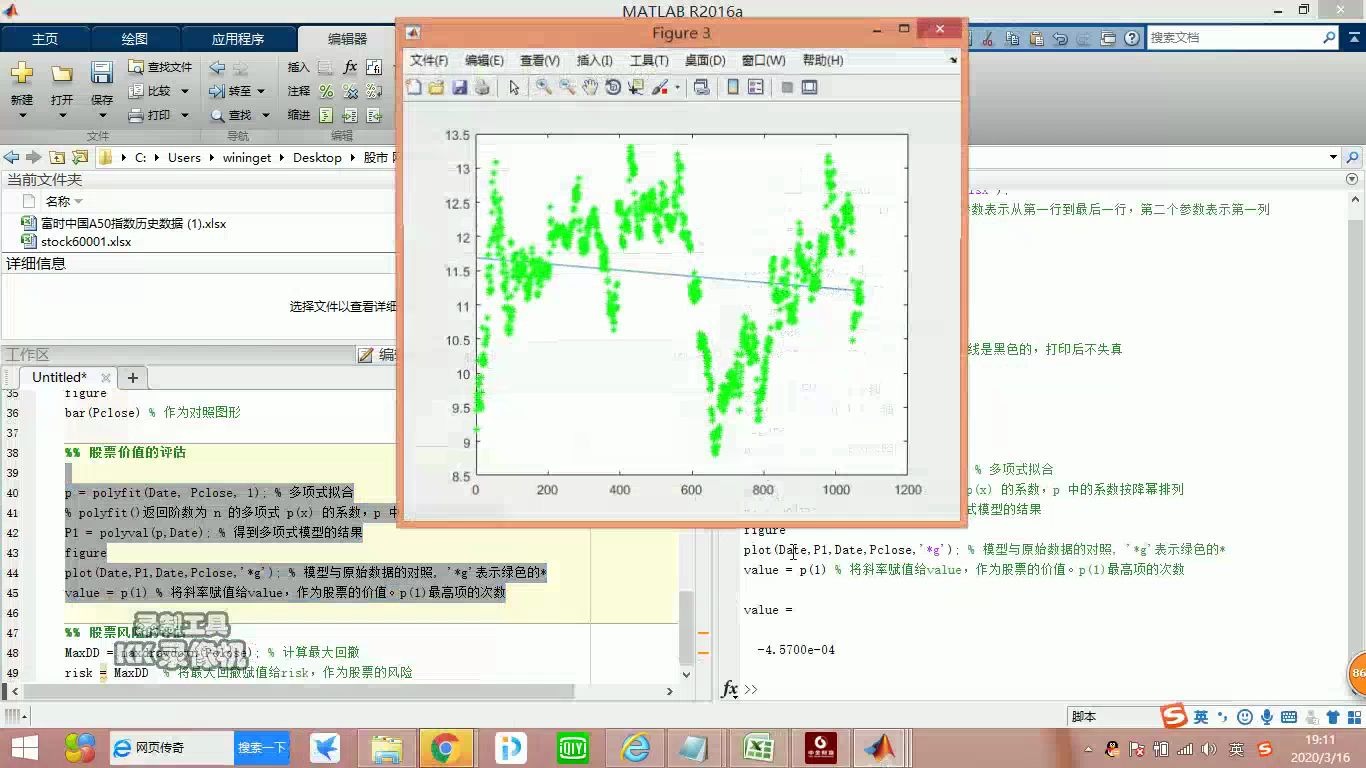Image resolution: width=1366 pixels, height=768 pixels.
Task: Select the Brush data tool
Action: (x=660, y=87)
